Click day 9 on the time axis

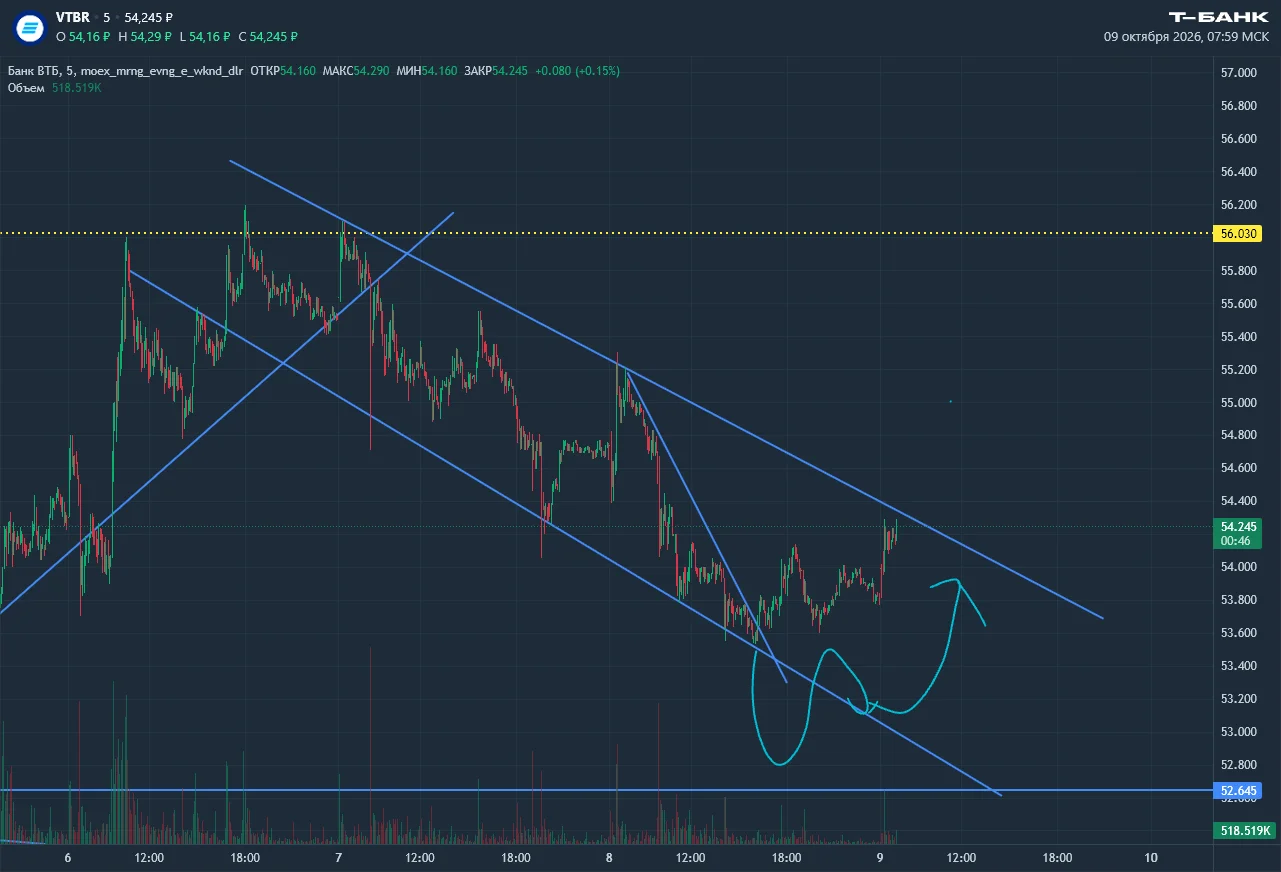tap(880, 858)
